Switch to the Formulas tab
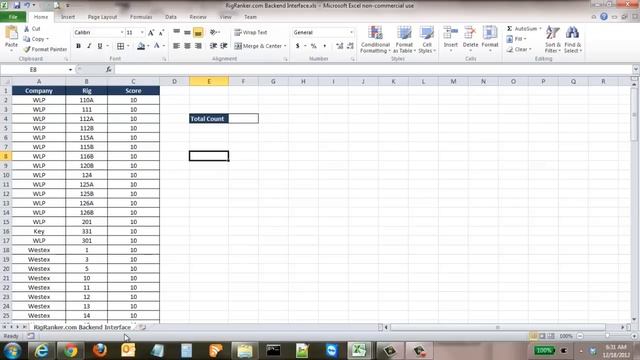The height and width of the screenshot is (360, 640). point(141,17)
